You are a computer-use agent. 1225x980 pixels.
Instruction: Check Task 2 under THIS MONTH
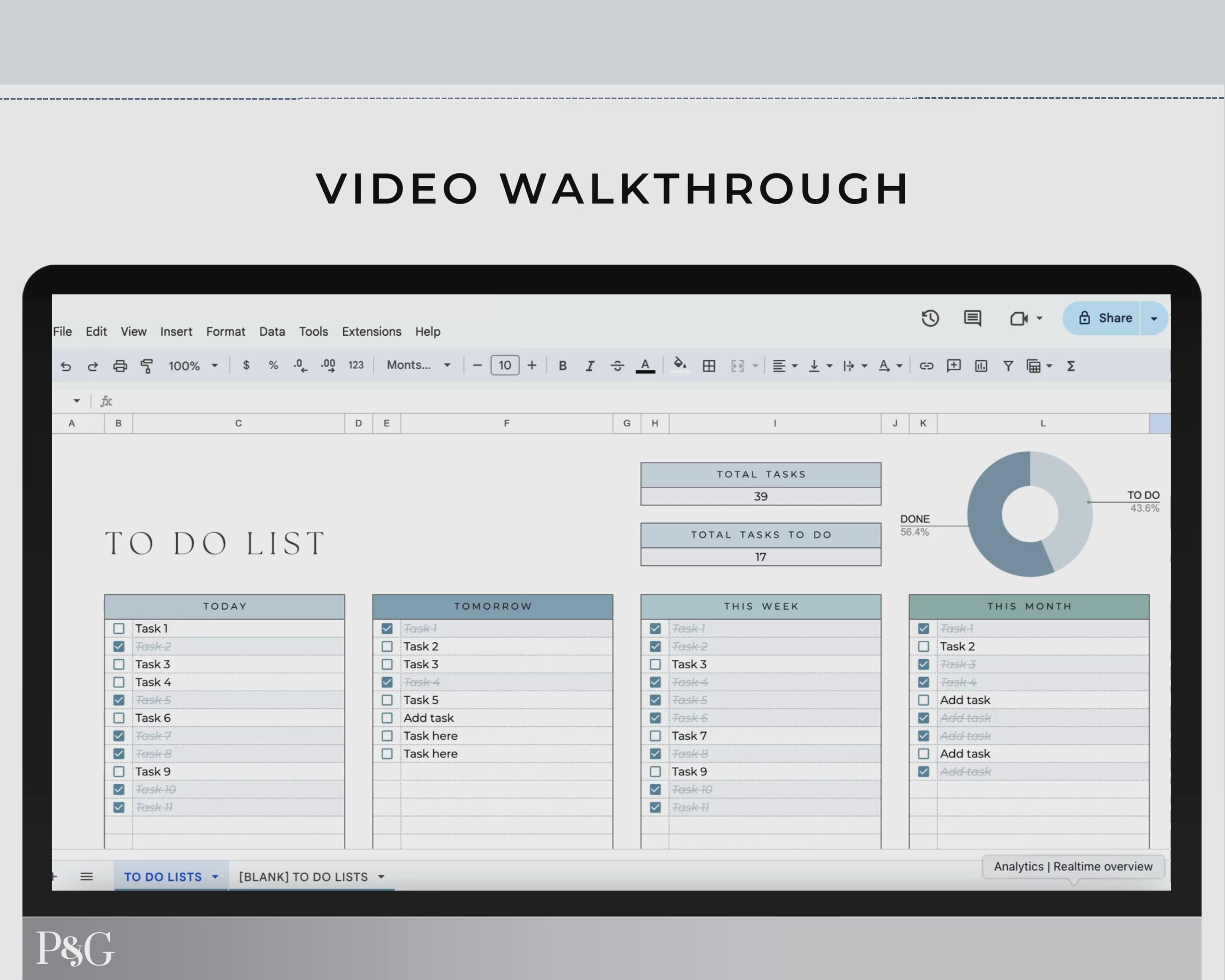923,646
